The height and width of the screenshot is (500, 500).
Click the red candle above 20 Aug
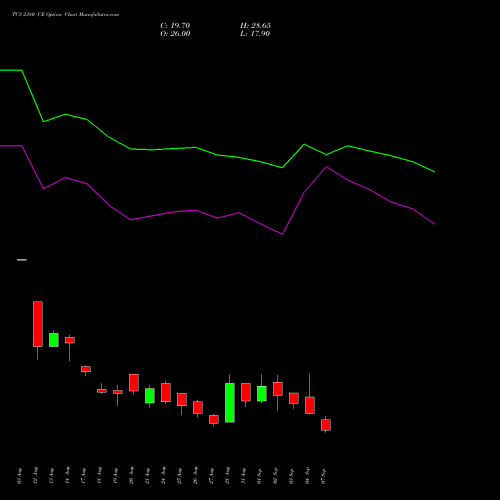pyautogui.click(x=134, y=382)
